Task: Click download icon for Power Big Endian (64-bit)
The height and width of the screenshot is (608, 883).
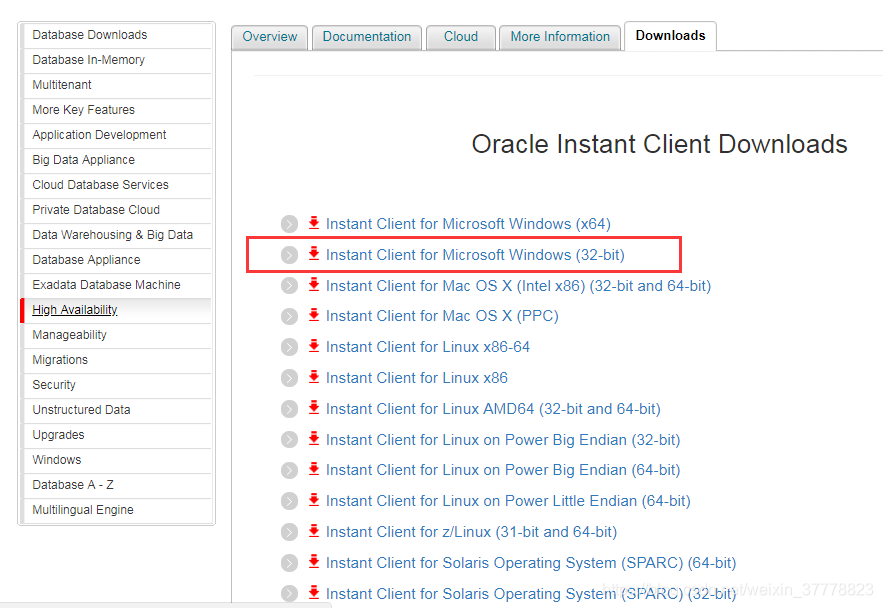Action: pos(314,470)
